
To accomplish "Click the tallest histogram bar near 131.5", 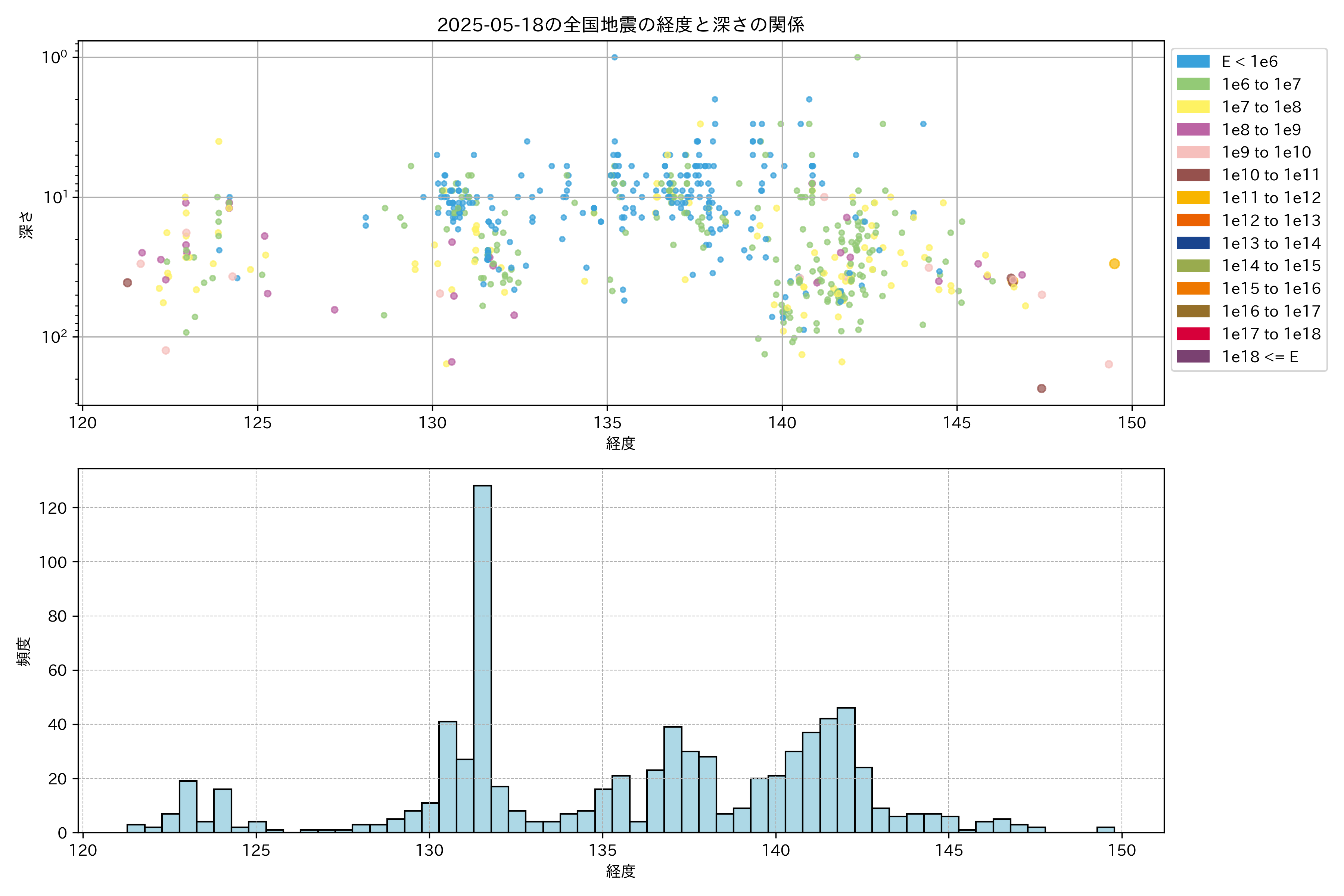I will 482,657.
